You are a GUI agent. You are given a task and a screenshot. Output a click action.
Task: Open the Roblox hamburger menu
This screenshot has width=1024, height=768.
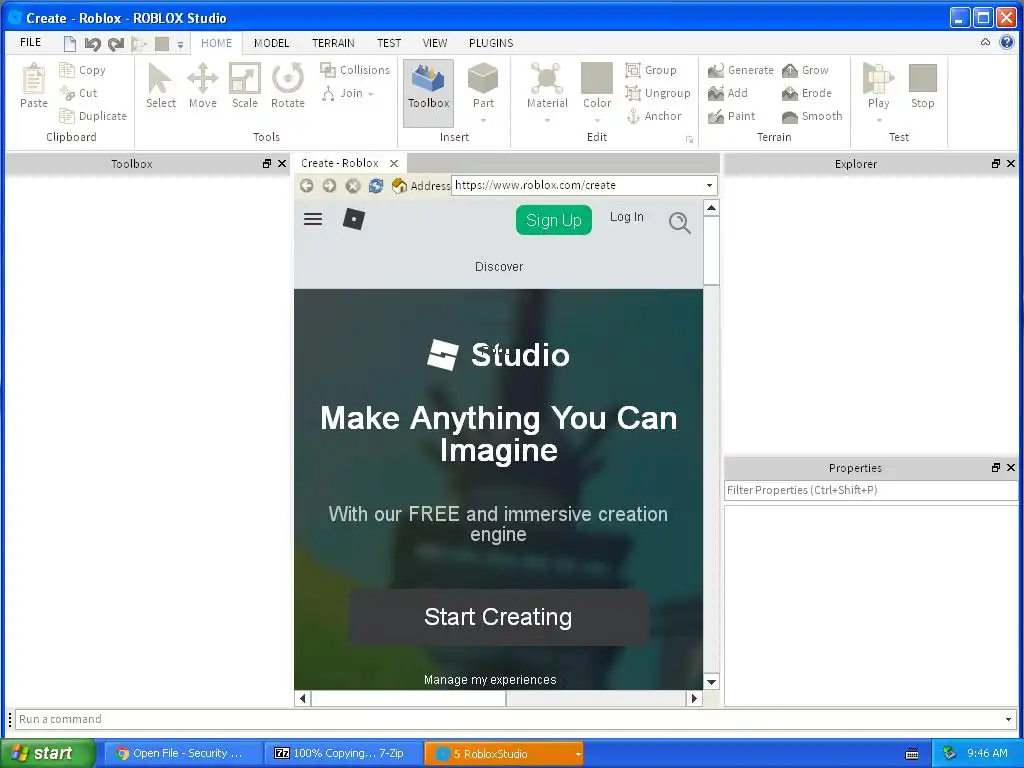[x=313, y=219]
